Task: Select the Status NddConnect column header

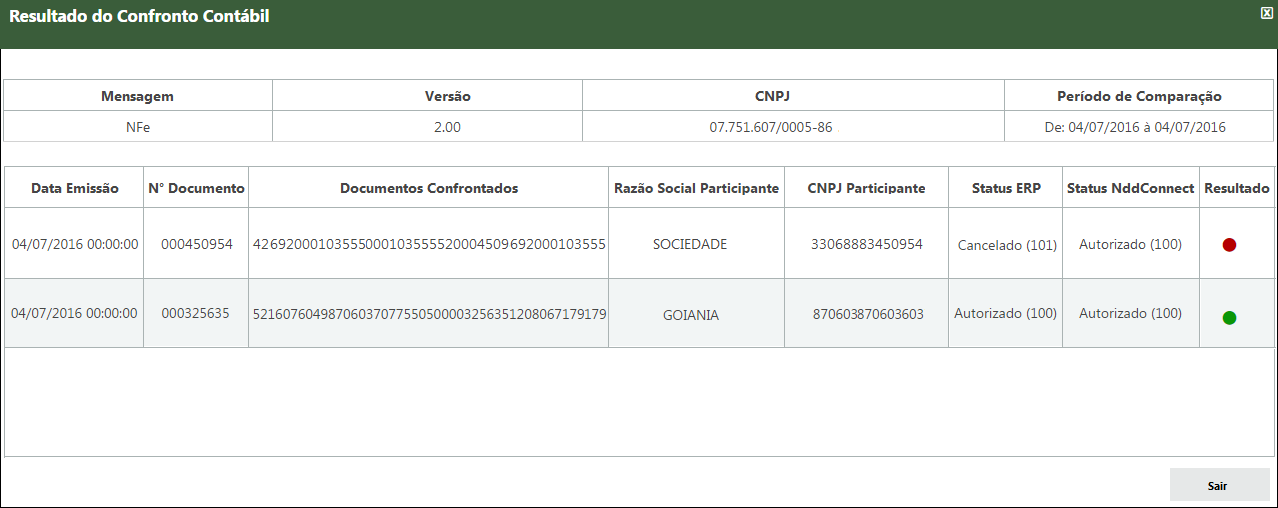Action: (x=1131, y=188)
